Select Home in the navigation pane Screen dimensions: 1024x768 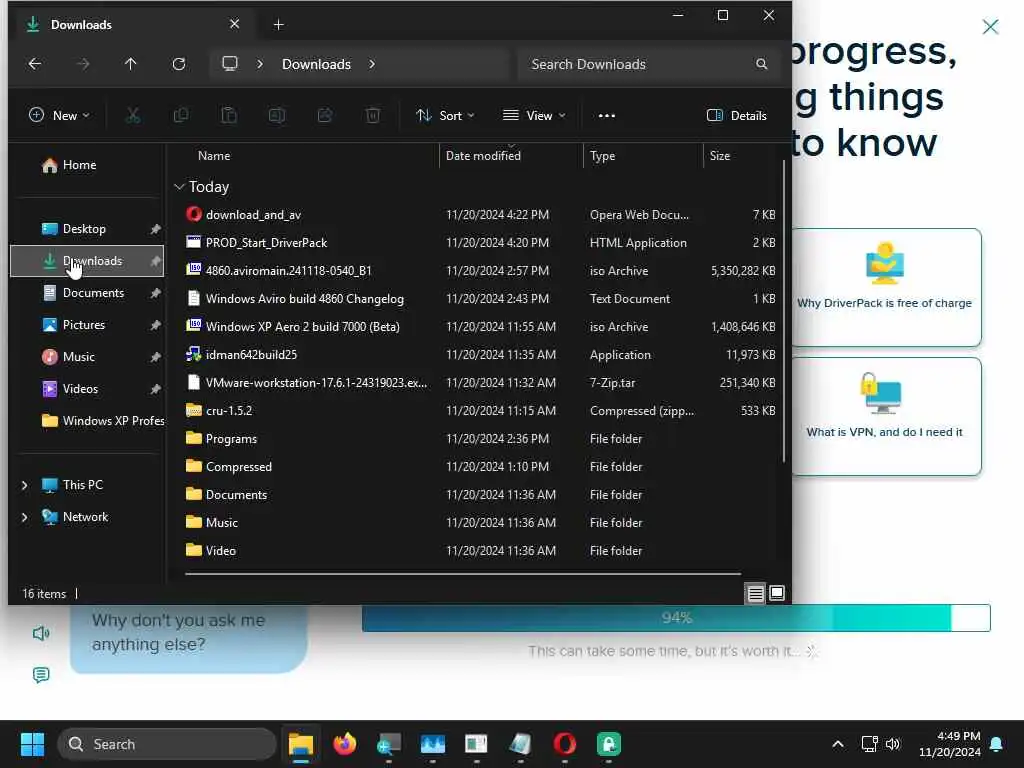tap(87, 165)
